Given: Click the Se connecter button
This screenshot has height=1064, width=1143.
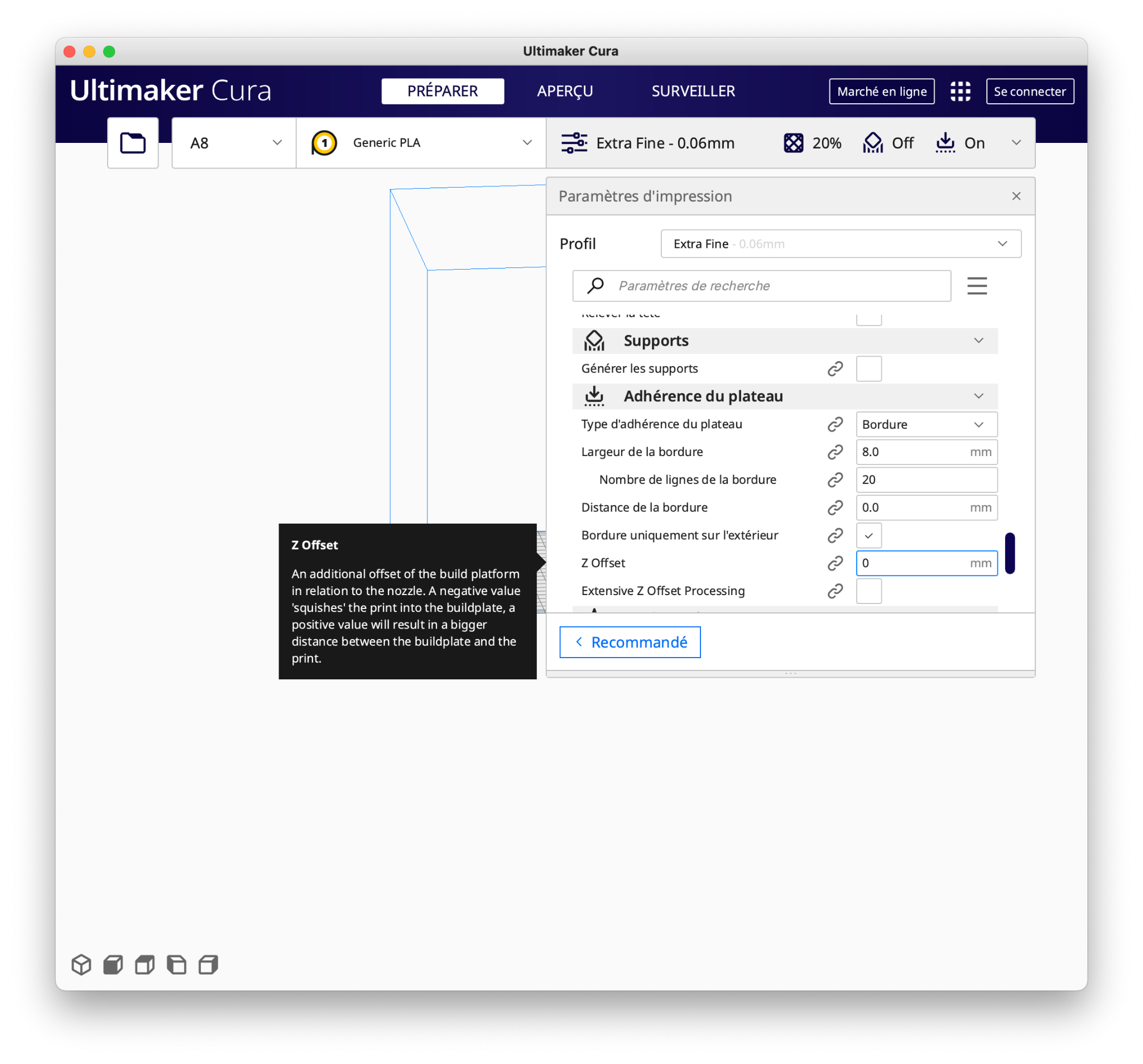Looking at the screenshot, I should click(x=1029, y=92).
